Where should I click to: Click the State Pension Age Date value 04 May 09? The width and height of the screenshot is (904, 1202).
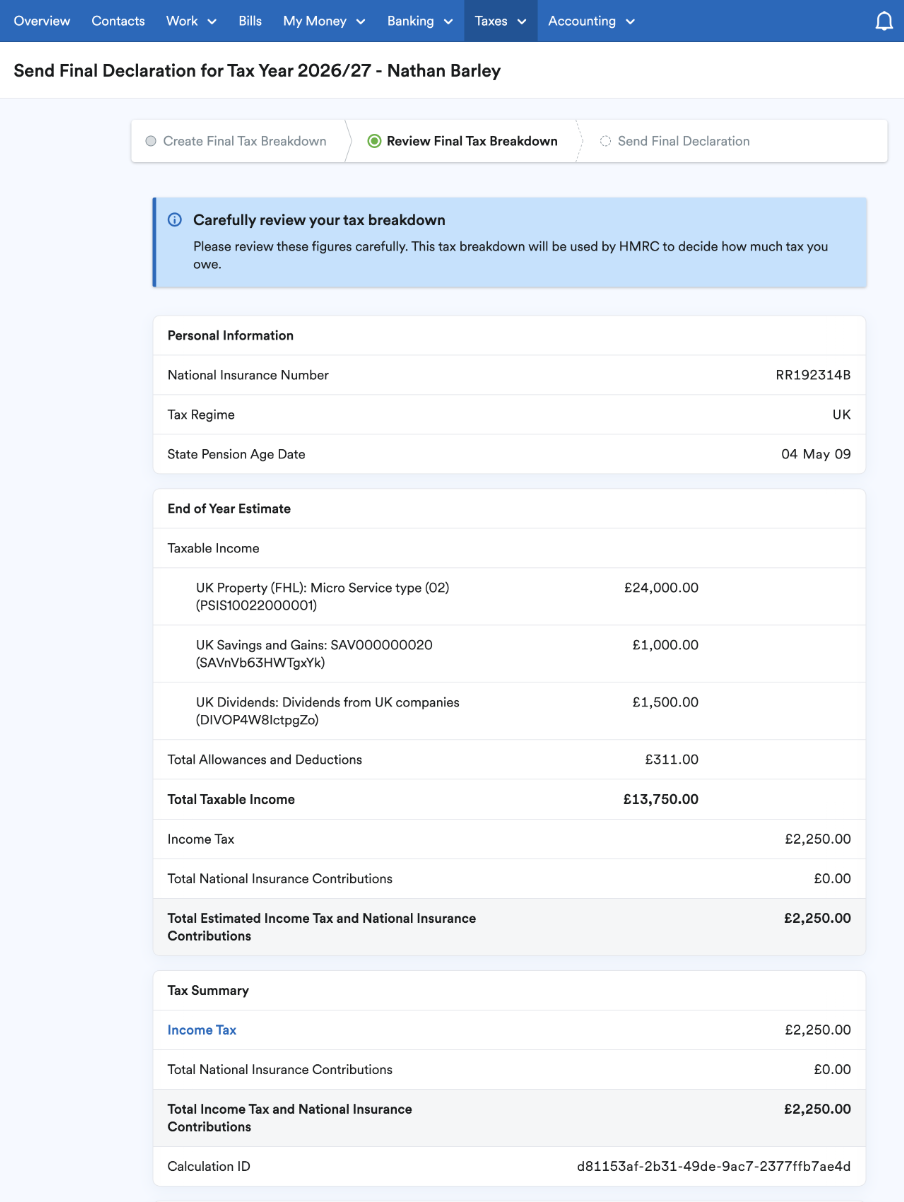coord(816,454)
